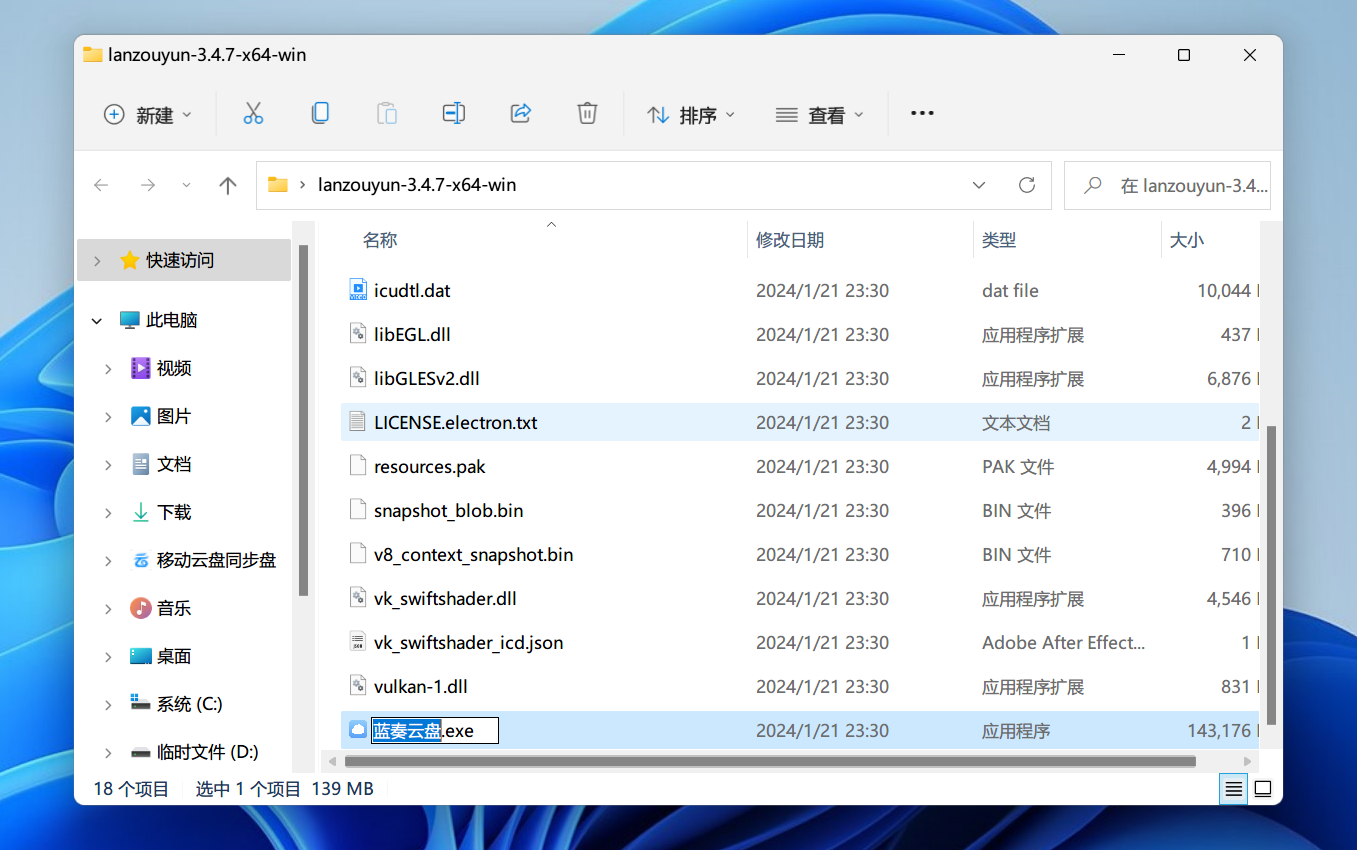Image resolution: width=1357 pixels, height=850 pixels.
Task: Sort by the 修改日期 column header
Action: (790, 240)
